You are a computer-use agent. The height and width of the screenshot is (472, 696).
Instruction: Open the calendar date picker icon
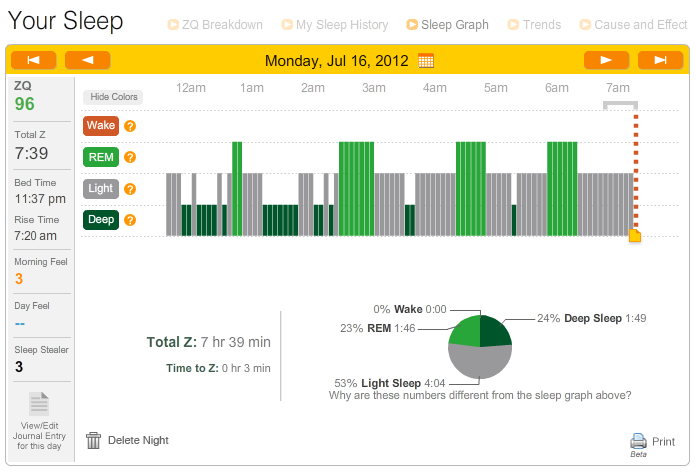(x=426, y=61)
